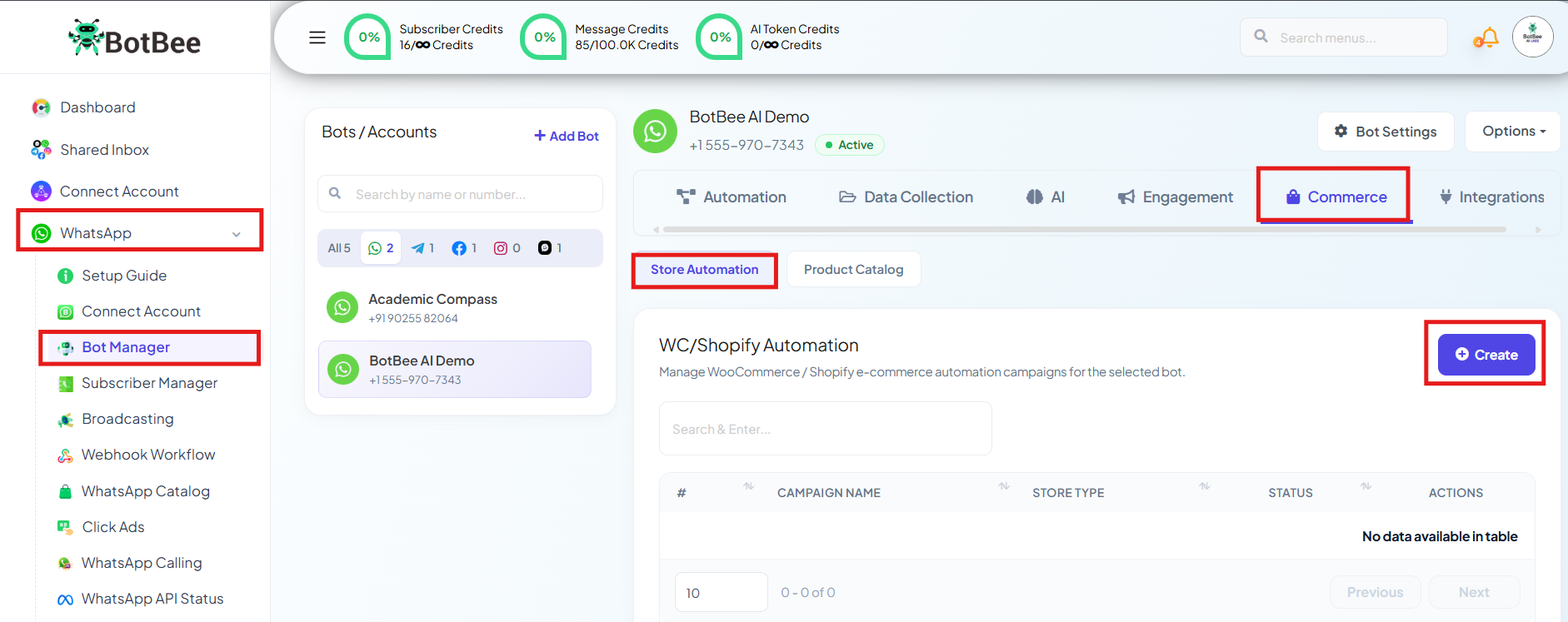Switch to the Commerce tab
Viewport: 1568px width, 622px height.
click(x=1336, y=197)
